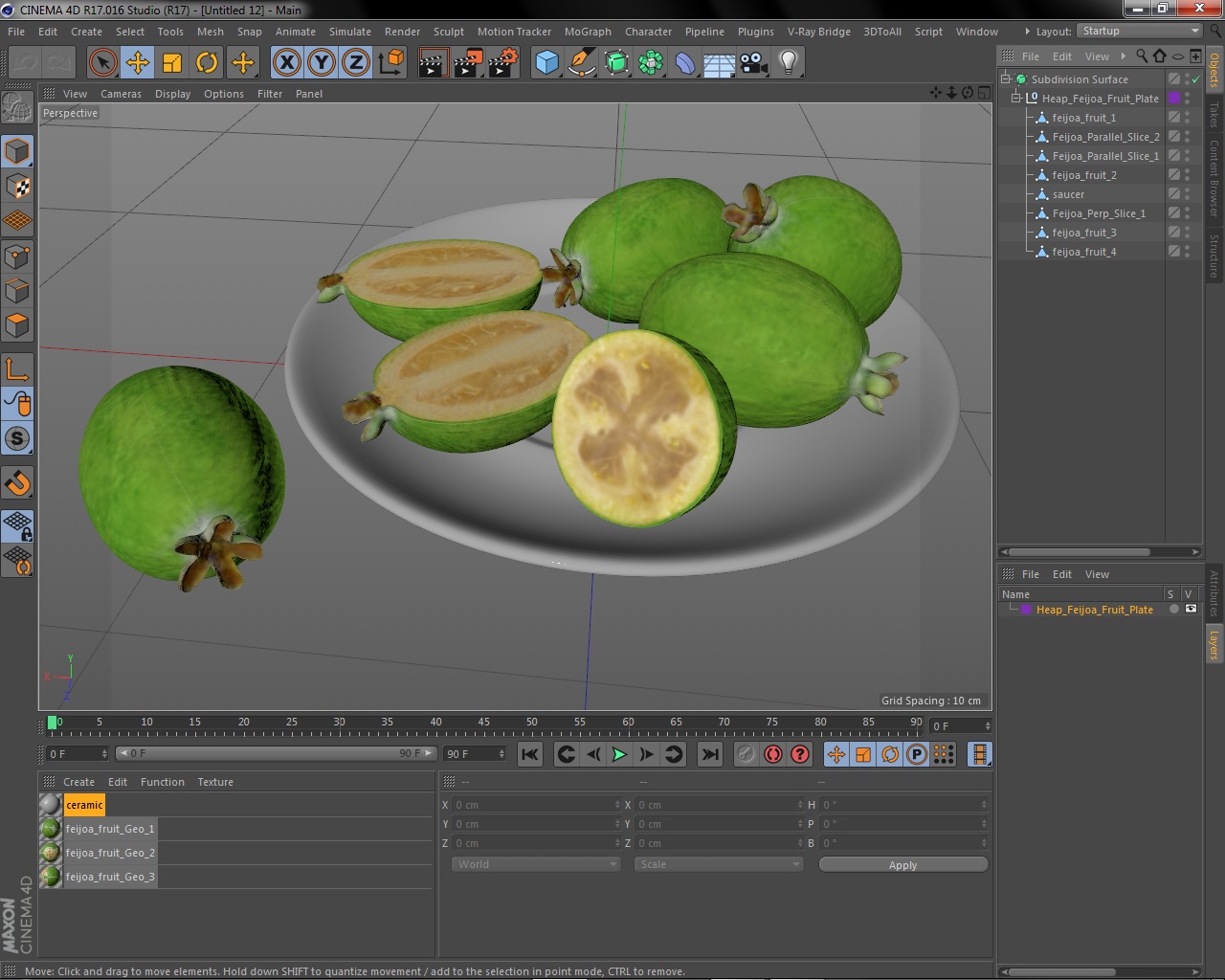Toggle Position keyframe recording

835,754
